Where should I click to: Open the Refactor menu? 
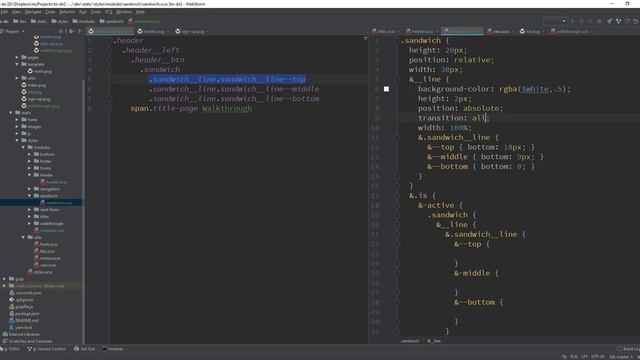(x=67, y=12)
